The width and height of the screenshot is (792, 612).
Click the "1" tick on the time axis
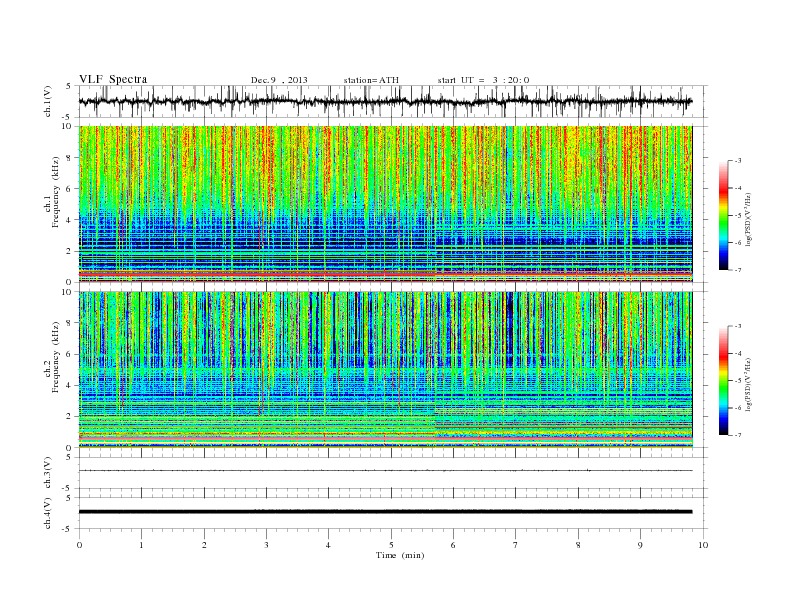tap(141, 545)
